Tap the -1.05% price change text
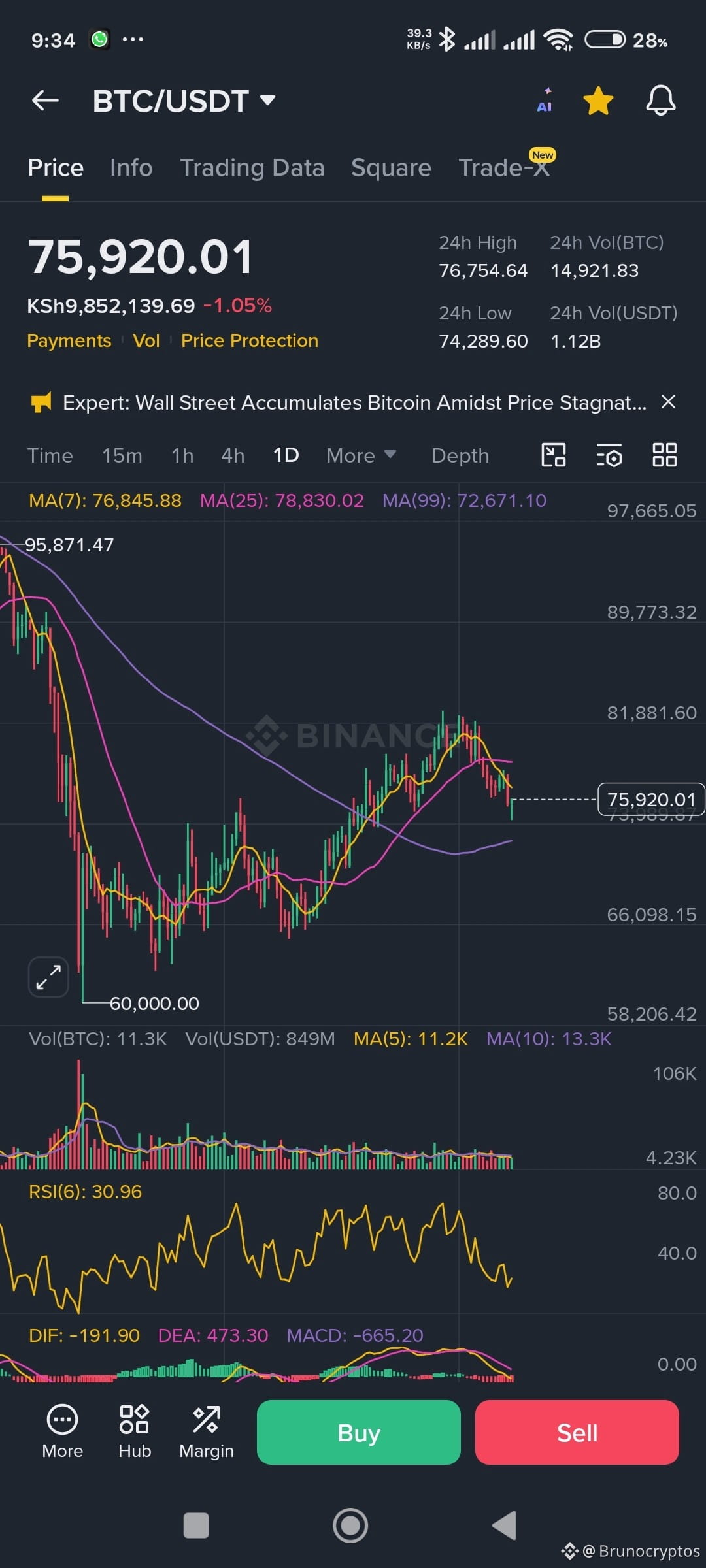 tap(237, 306)
